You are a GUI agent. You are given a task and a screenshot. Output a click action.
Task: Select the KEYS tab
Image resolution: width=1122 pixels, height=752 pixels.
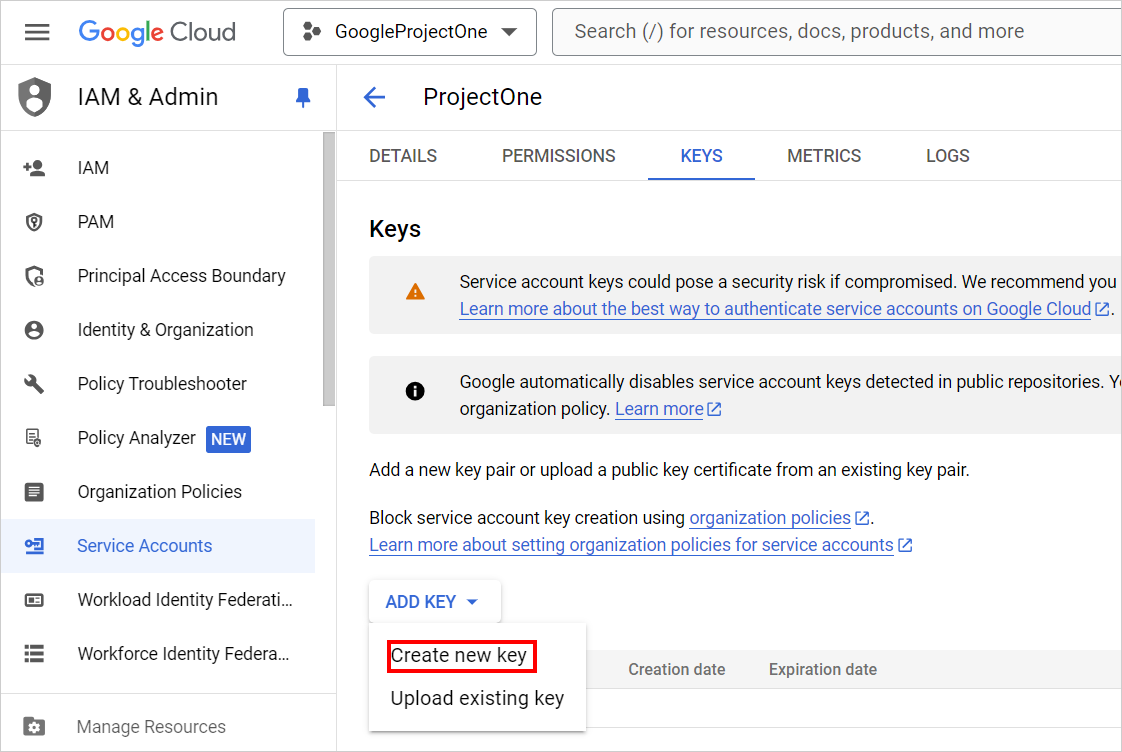pos(701,156)
